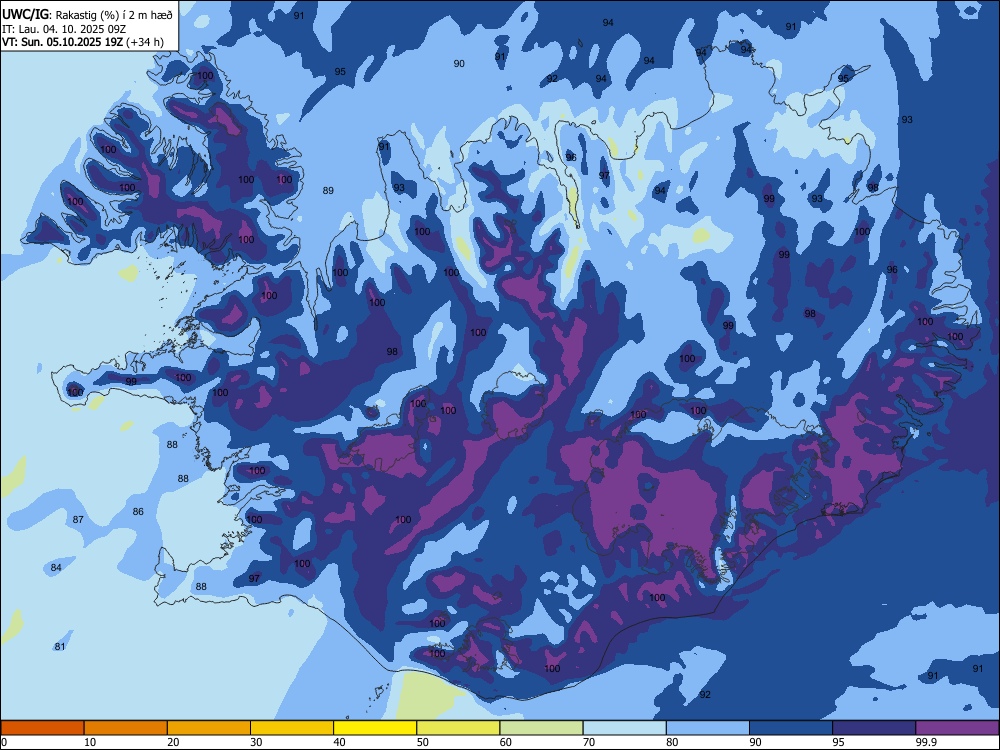This screenshot has height=750, width=1000.
Task: Click the humidity value 81 offshore
Action: [x=60, y=647]
